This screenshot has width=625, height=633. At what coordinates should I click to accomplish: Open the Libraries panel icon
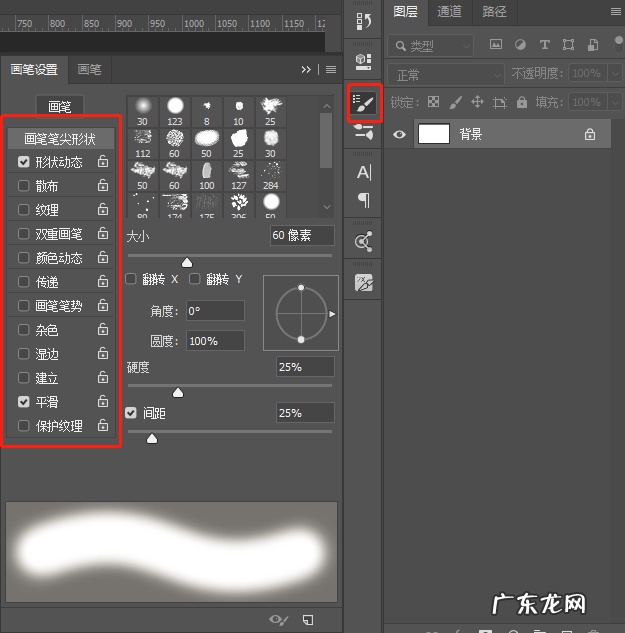(363, 241)
